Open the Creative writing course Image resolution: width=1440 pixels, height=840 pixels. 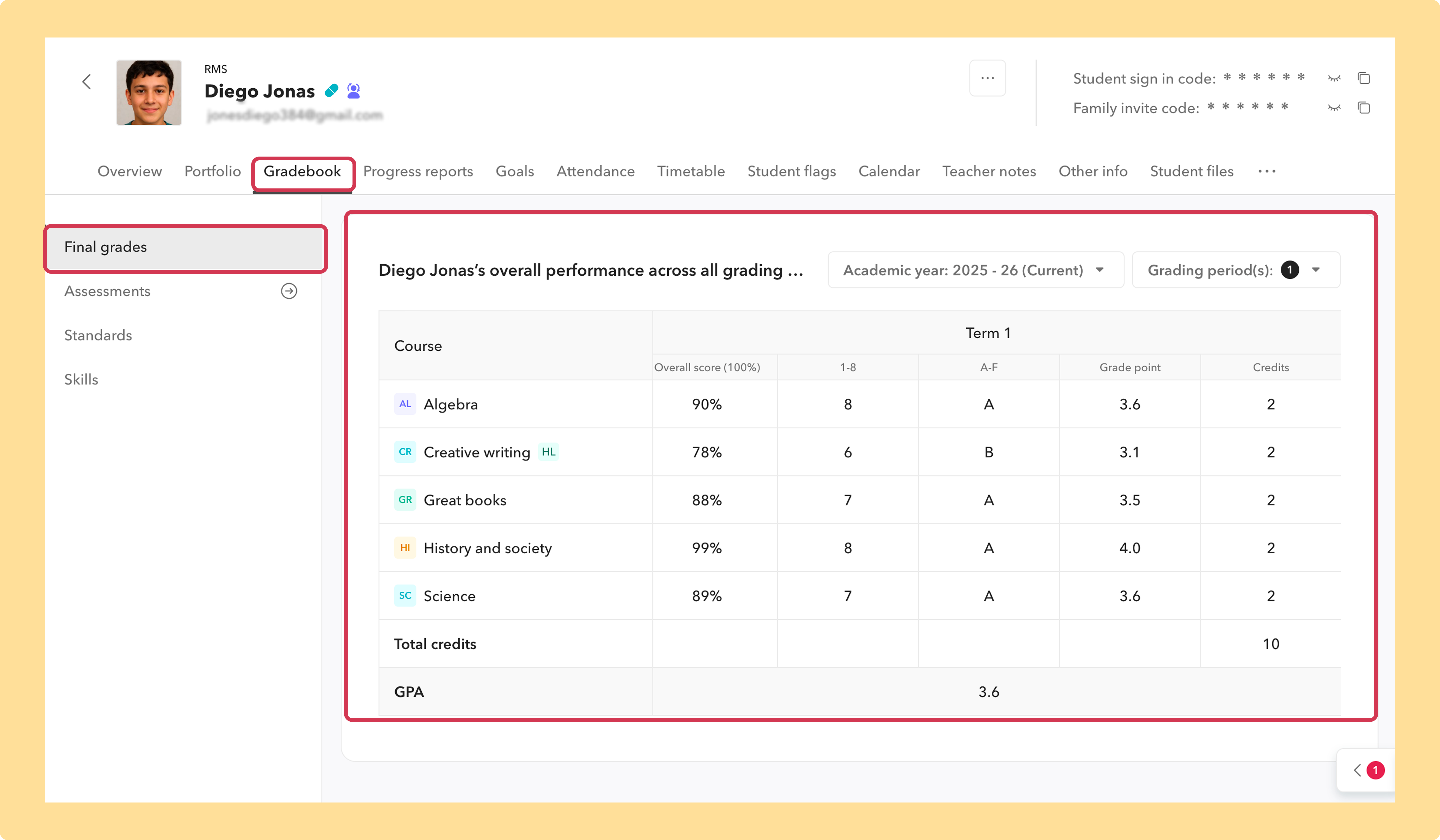click(x=477, y=453)
